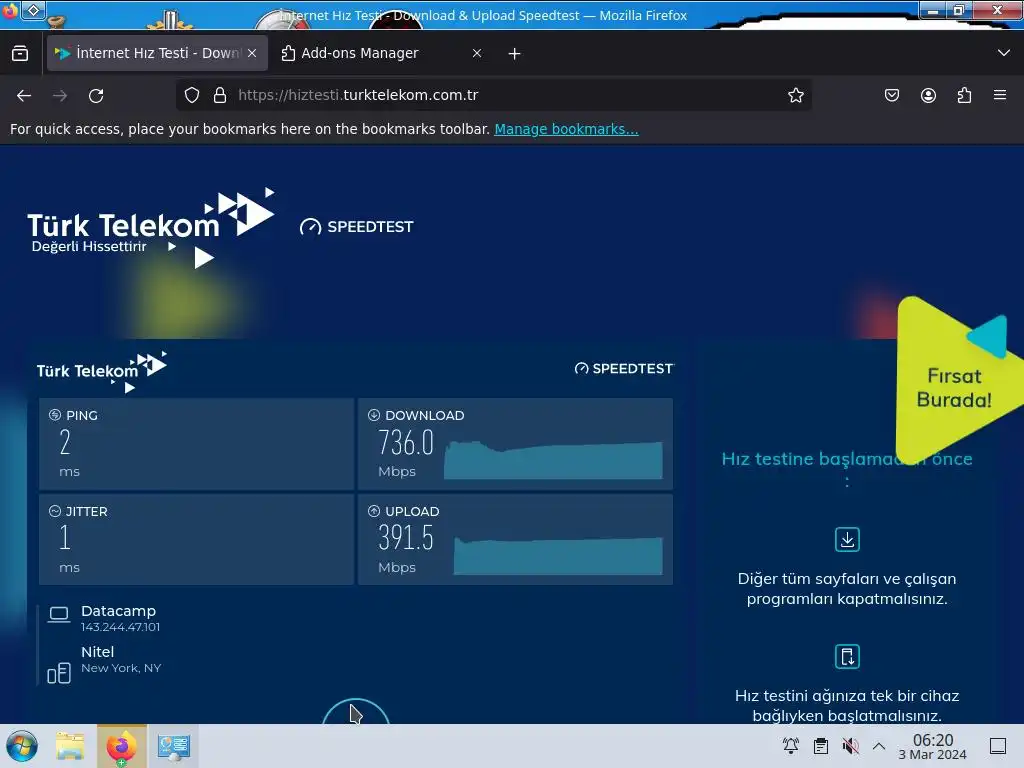Viewport: 1024px width, 768px height.
Task: Open the Firefox account icon
Action: click(x=928, y=95)
